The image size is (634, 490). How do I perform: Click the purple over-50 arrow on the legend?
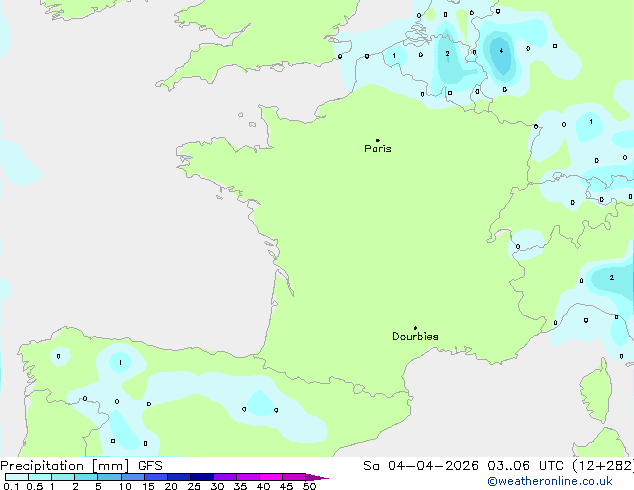point(317,477)
